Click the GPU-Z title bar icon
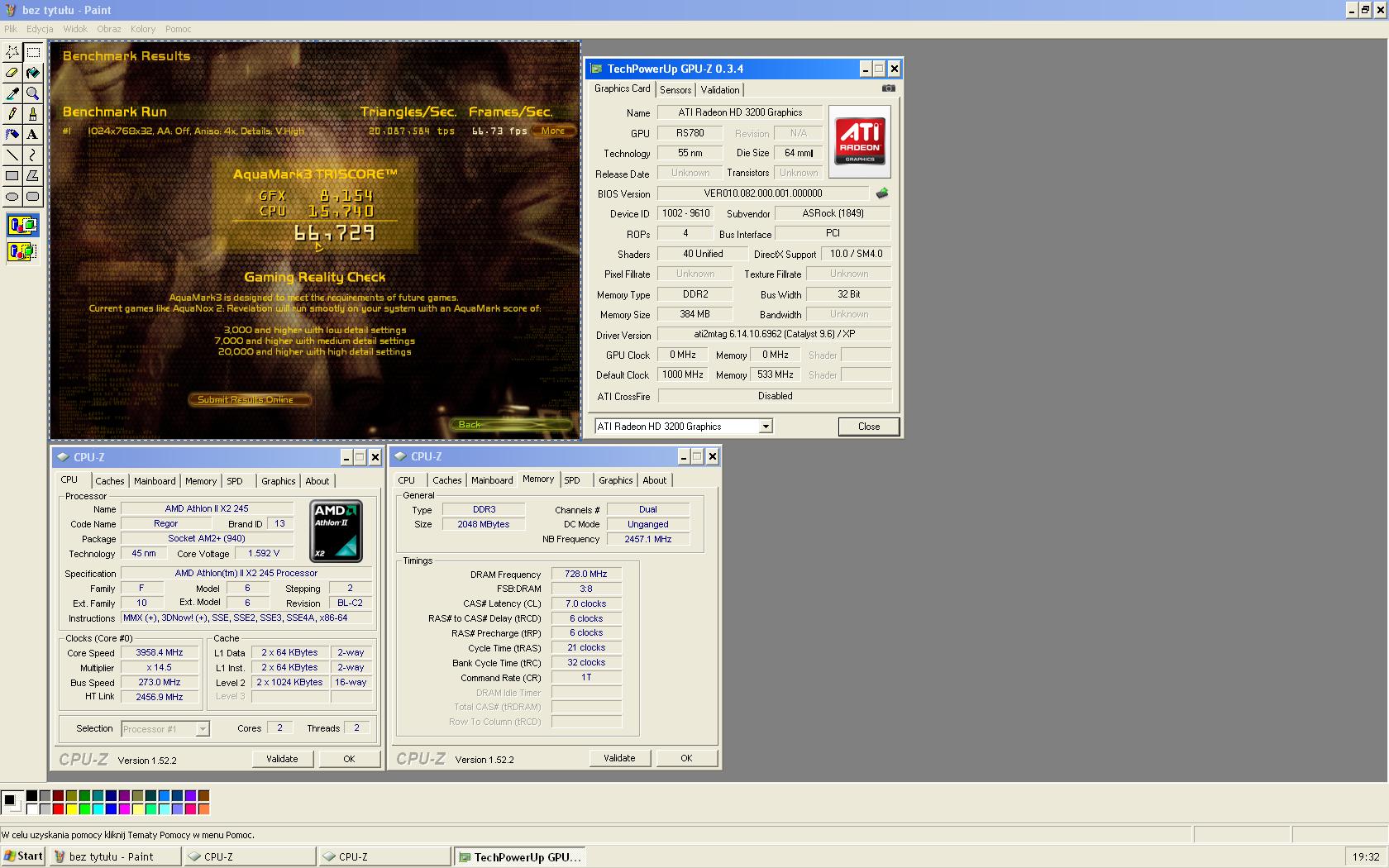Viewport: 1389px width, 868px height. coord(596,69)
